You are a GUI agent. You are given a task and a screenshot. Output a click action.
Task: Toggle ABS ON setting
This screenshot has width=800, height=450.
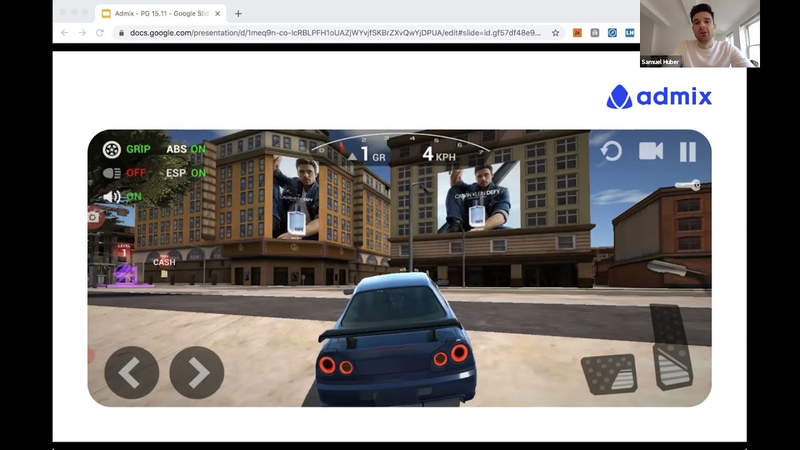point(186,149)
